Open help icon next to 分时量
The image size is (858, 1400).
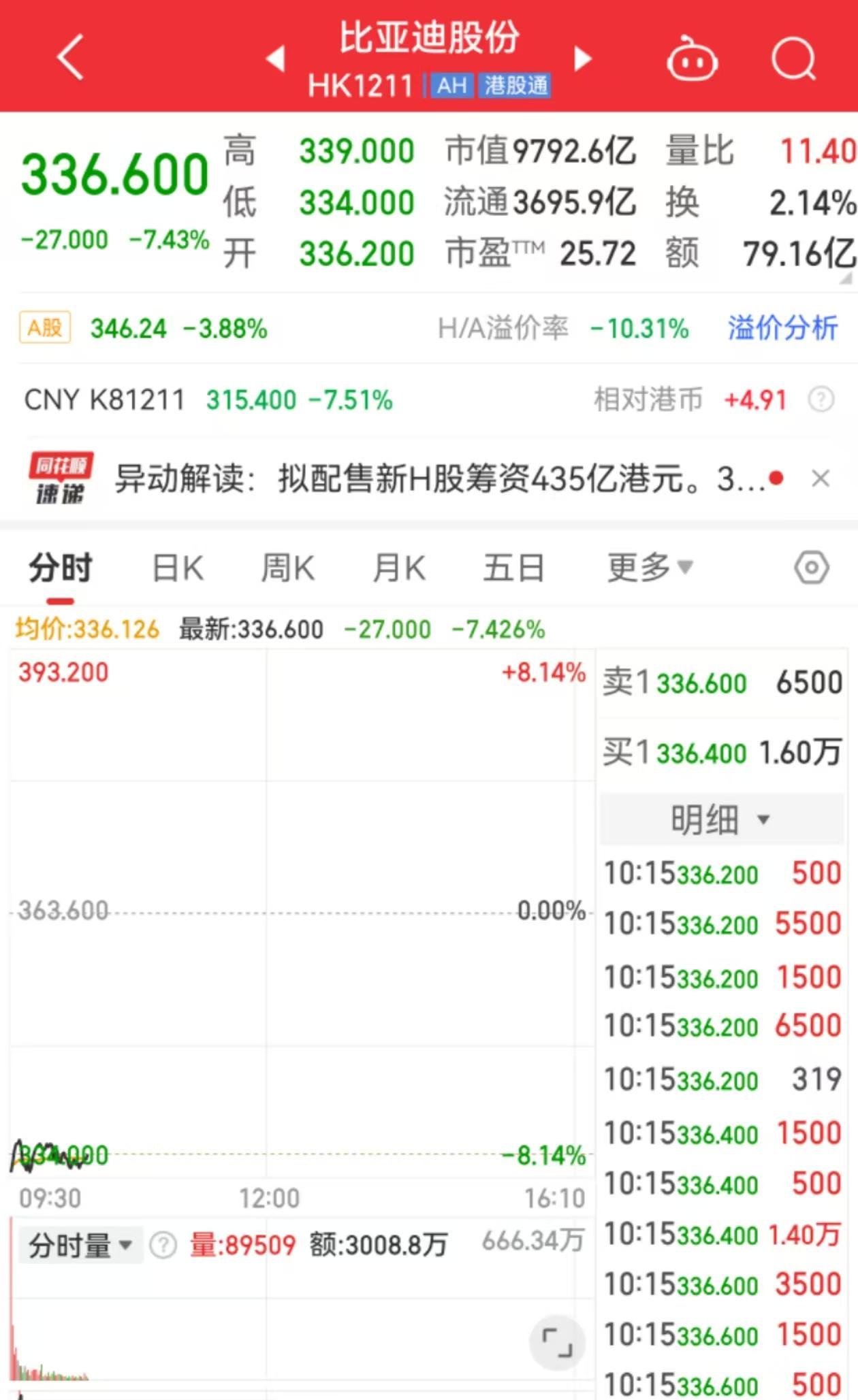point(163,1246)
